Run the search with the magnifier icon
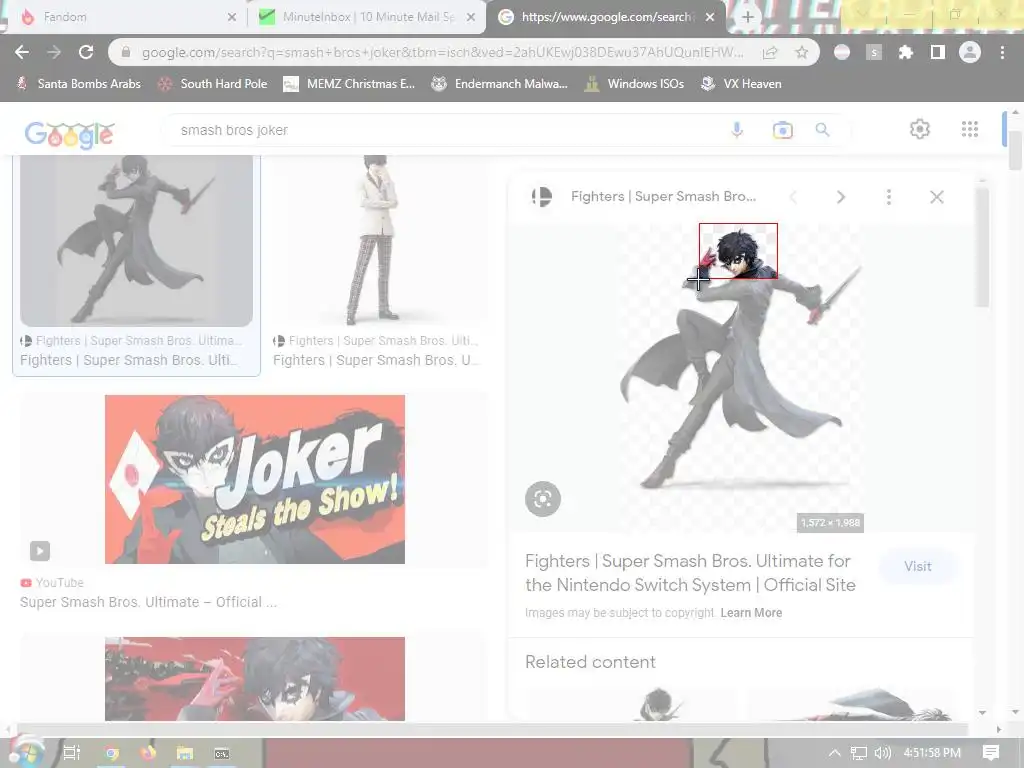The image size is (1024, 768). [822, 130]
